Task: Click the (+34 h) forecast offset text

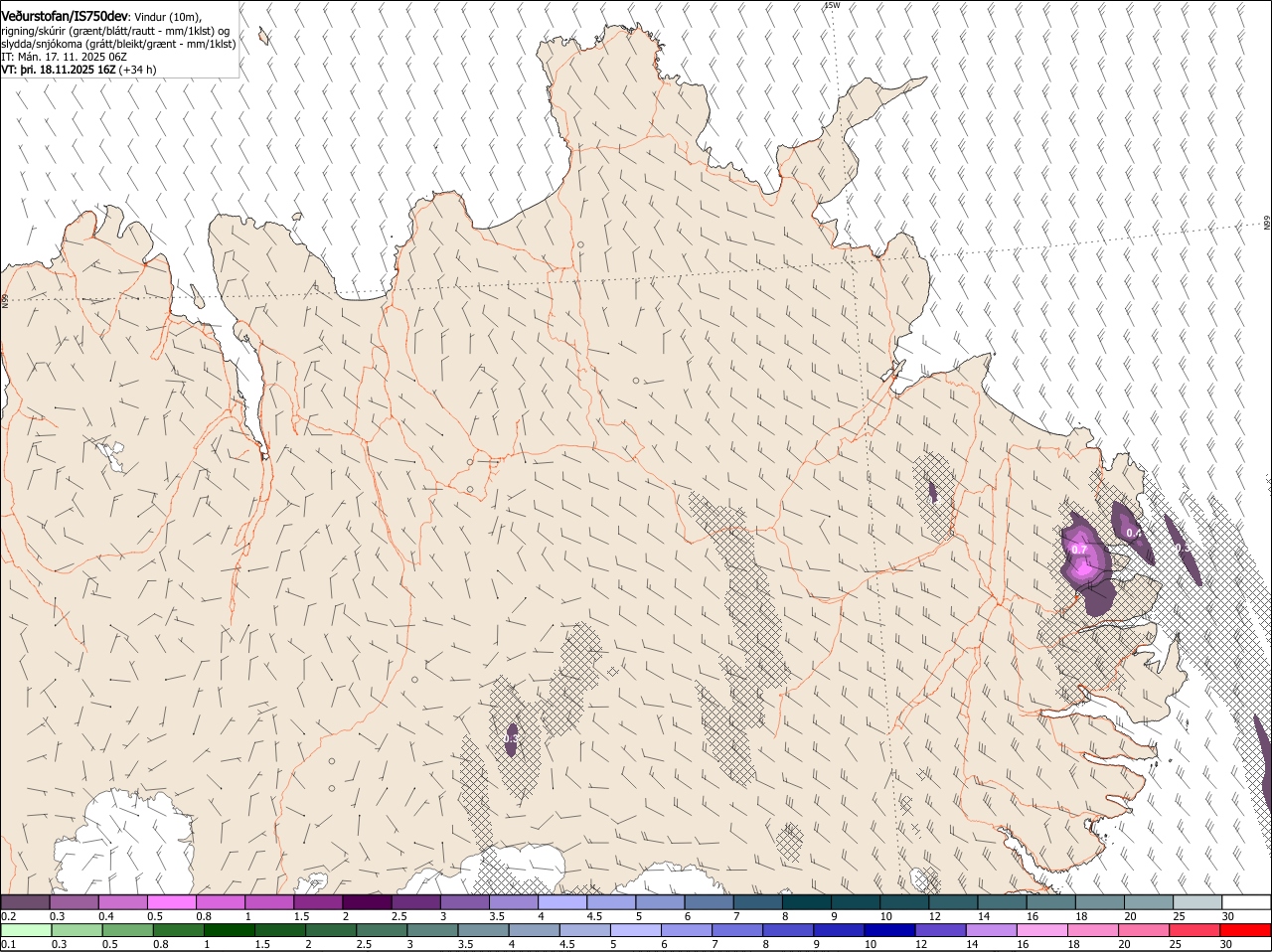Action: [137, 70]
